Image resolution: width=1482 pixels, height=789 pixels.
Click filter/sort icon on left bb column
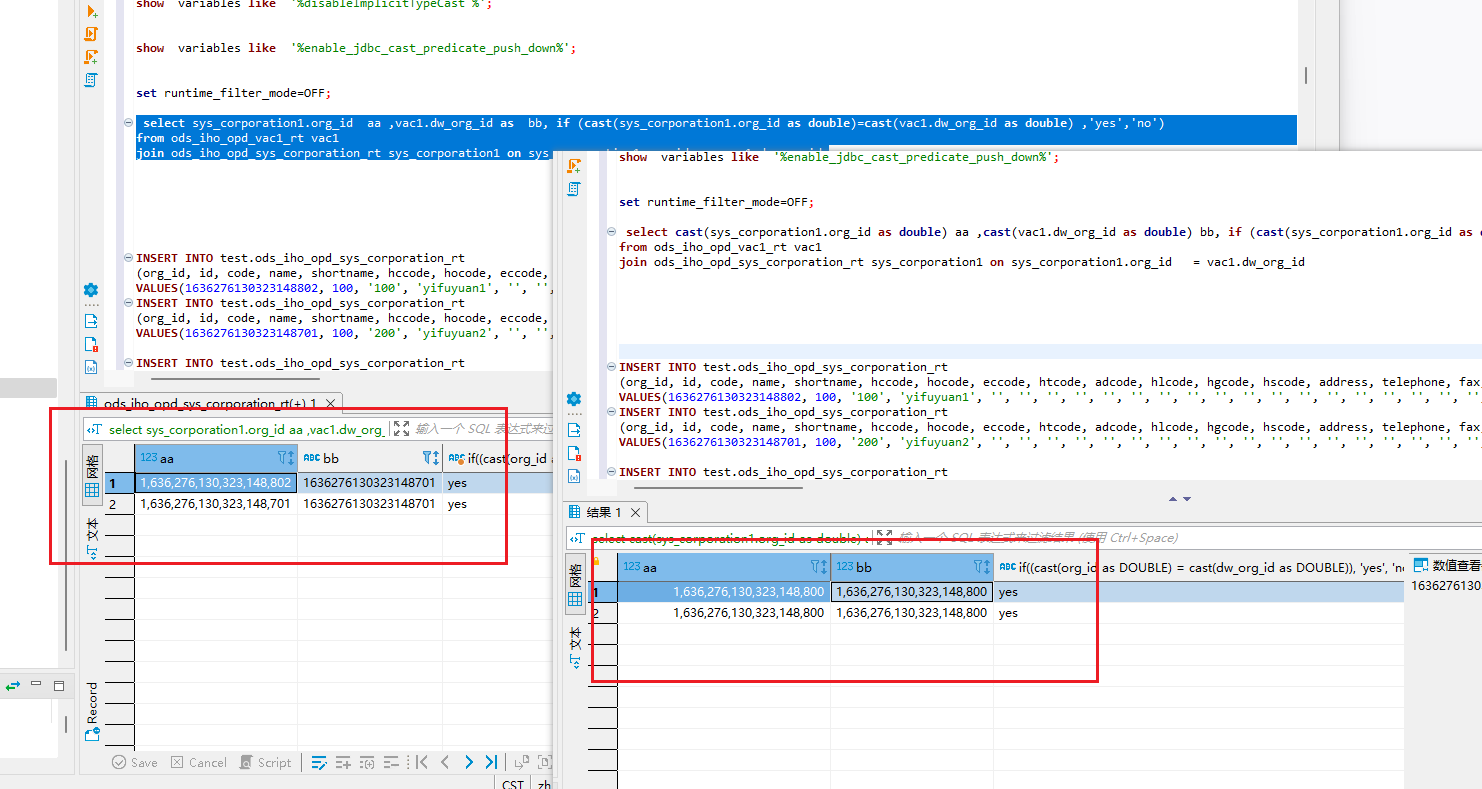coord(430,458)
